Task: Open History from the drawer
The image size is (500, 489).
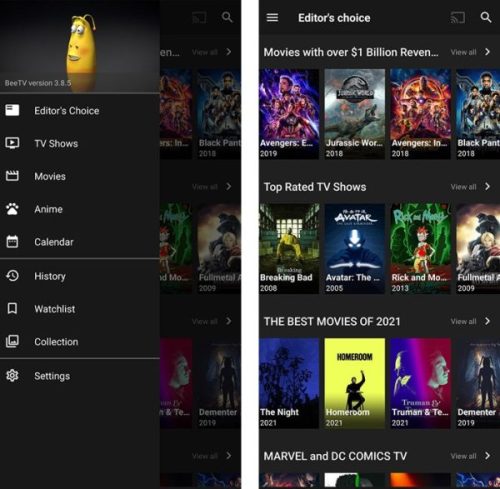Action: (80, 276)
